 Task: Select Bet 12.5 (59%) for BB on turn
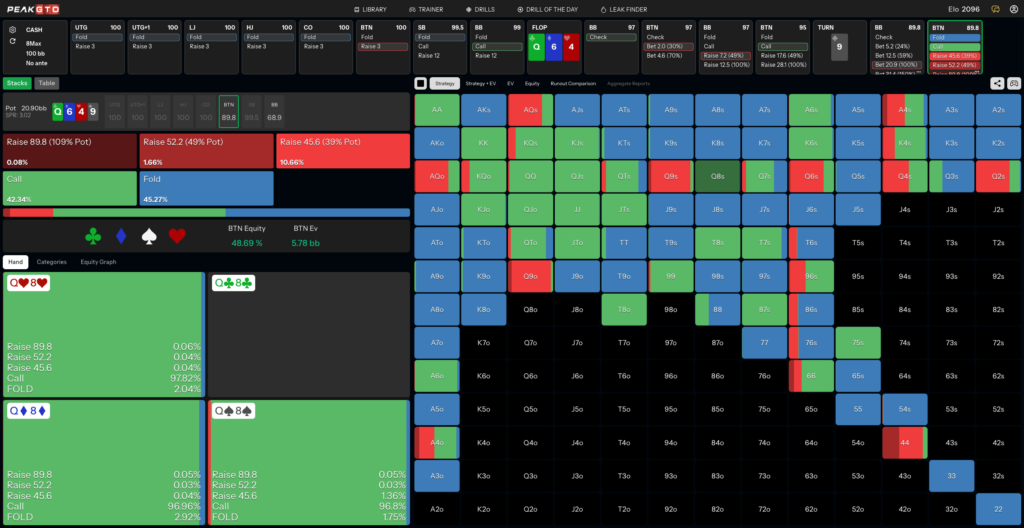click(898, 56)
